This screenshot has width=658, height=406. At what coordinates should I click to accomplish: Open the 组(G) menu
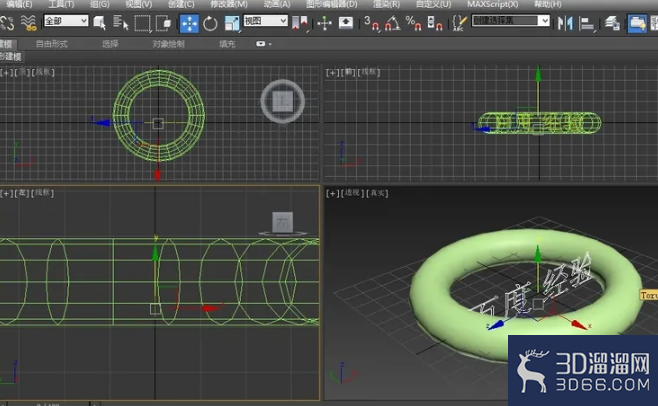tap(100, 4)
